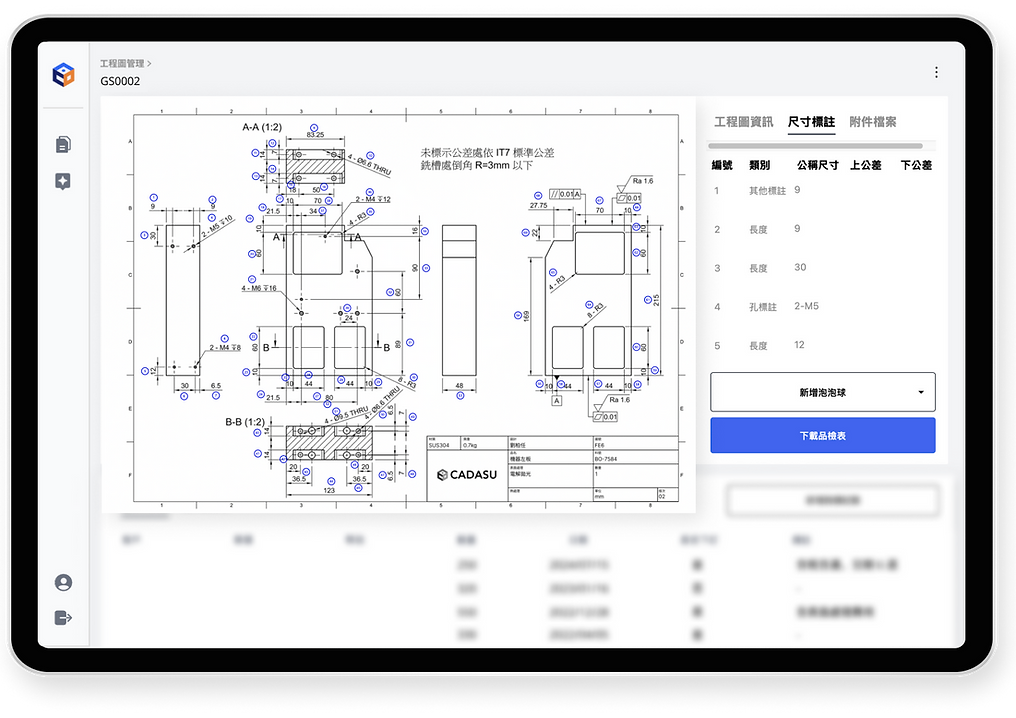Viewport: 1016px width, 718px height.
Task: Click balloon below the 48 dimension
Action: tap(460, 395)
